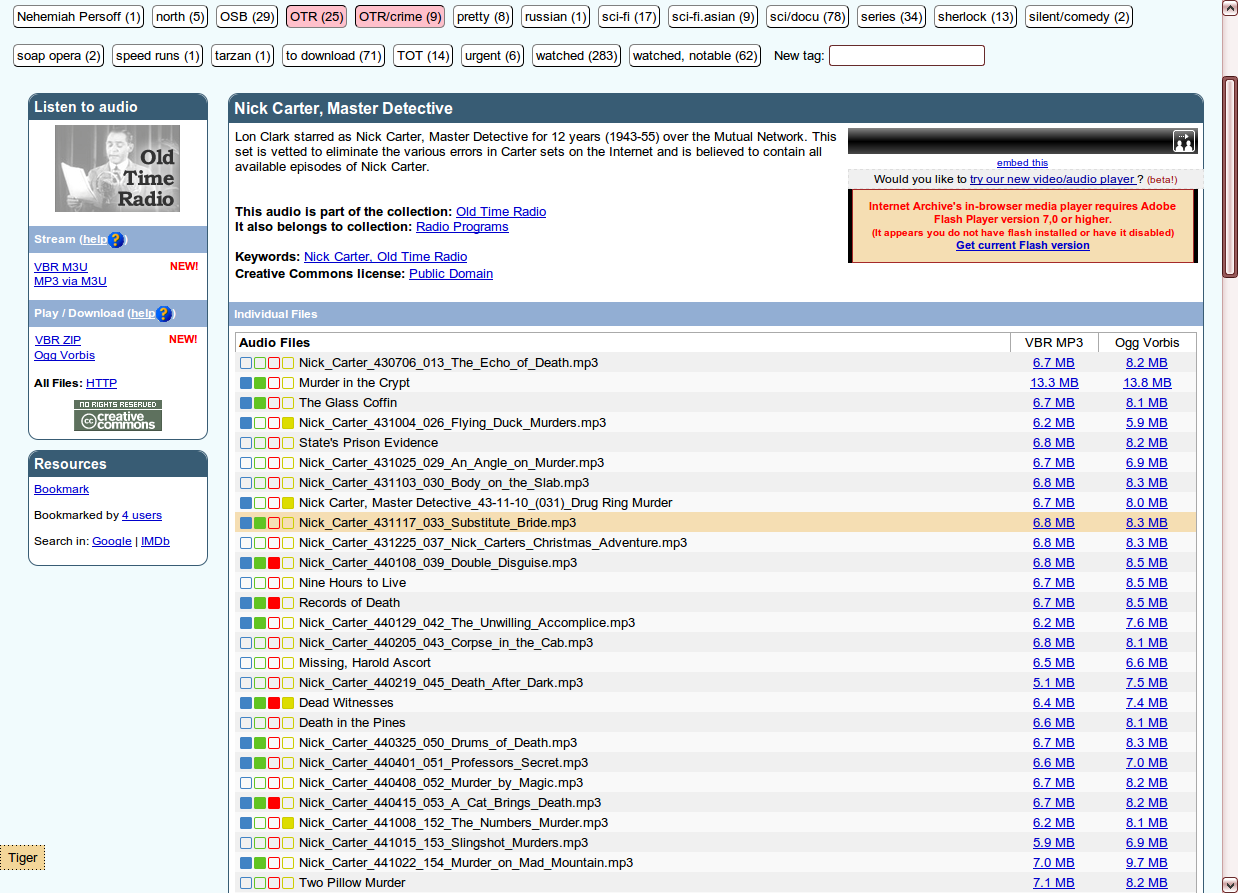Focus the New tag input field
This screenshot has width=1238, height=893.
tap(907, 56)
